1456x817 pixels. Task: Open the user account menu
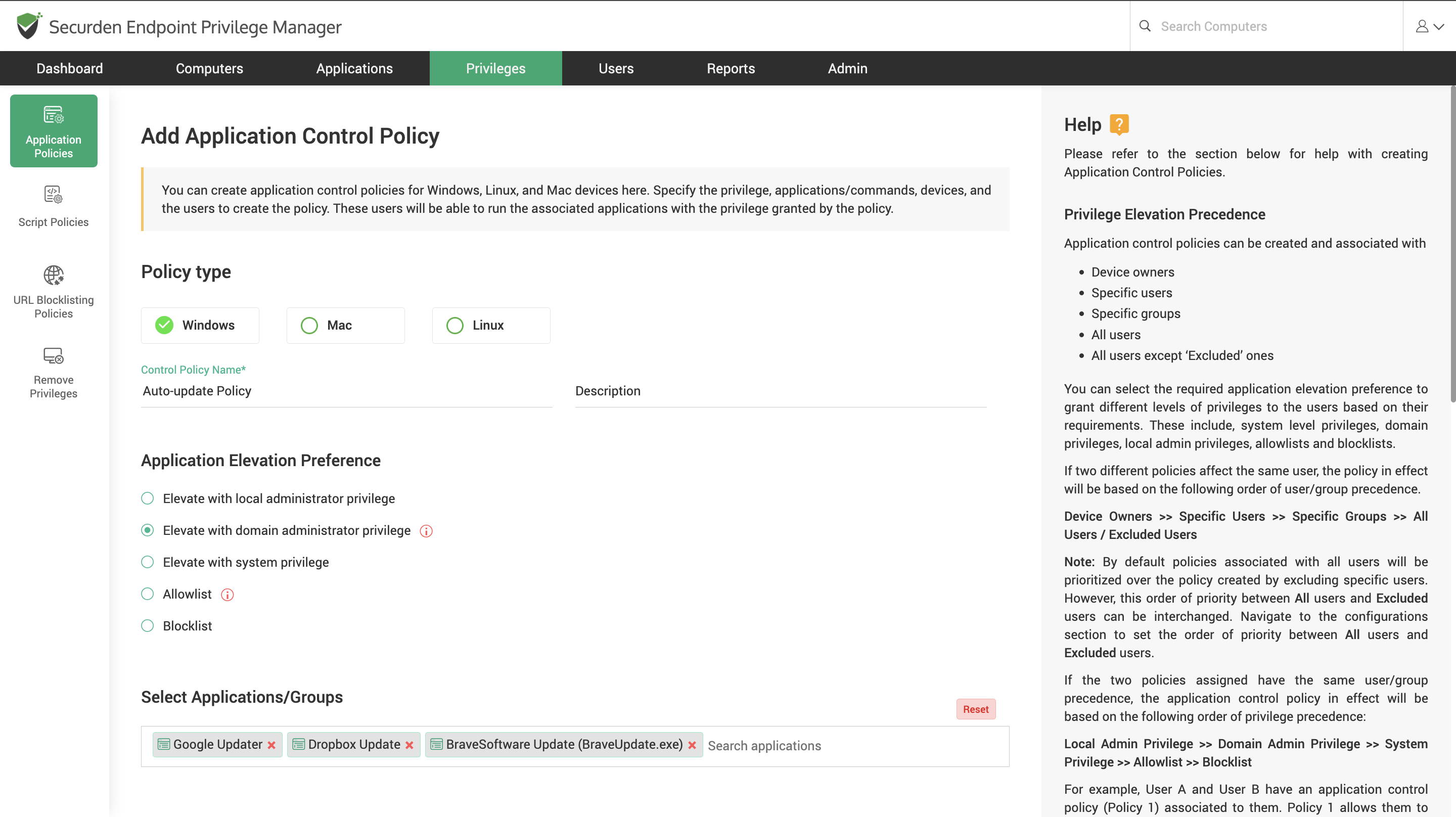[x=1429, y=26]
